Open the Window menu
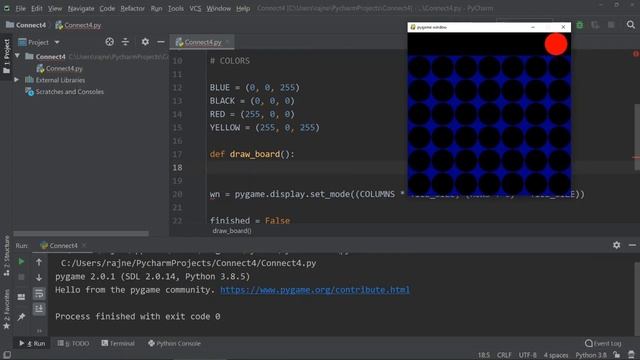 coord(218,8)
